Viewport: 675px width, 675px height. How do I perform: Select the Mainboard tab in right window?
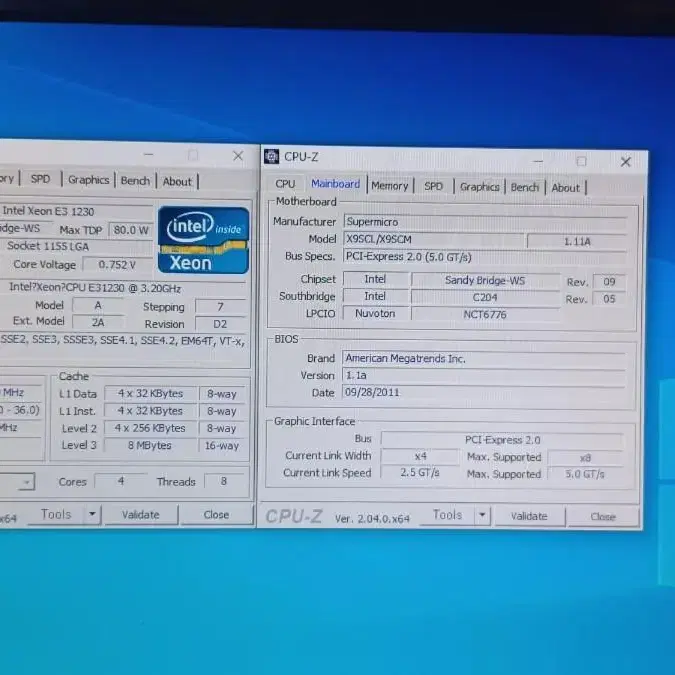(x=335, y=184)
